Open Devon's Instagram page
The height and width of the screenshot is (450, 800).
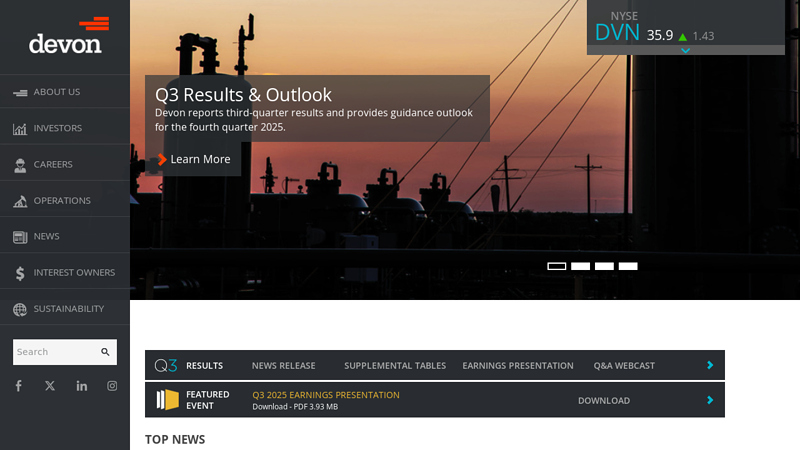112,386
